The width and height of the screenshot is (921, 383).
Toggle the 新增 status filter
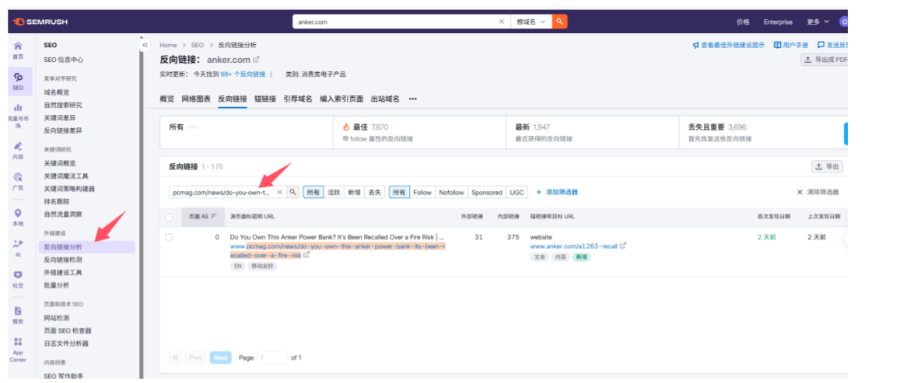point(353,192)
